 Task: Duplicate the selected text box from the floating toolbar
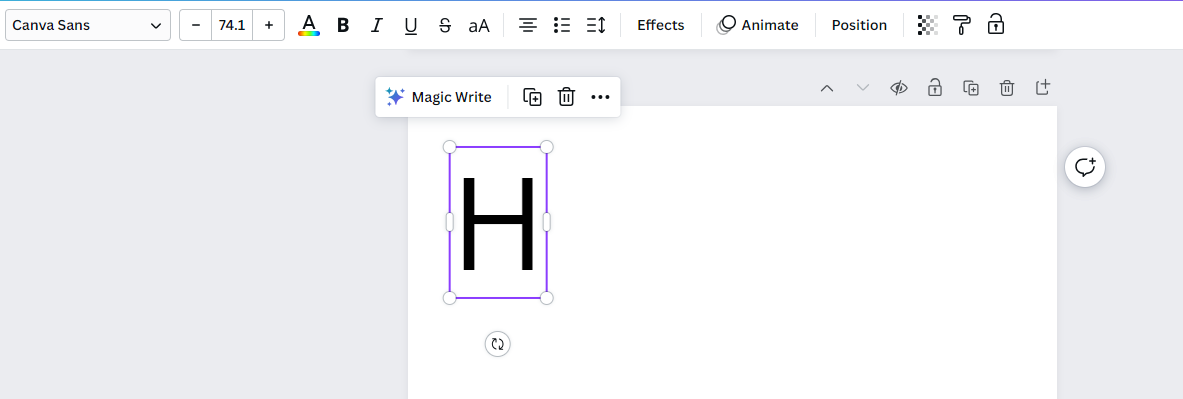click(x=533, y=97)
